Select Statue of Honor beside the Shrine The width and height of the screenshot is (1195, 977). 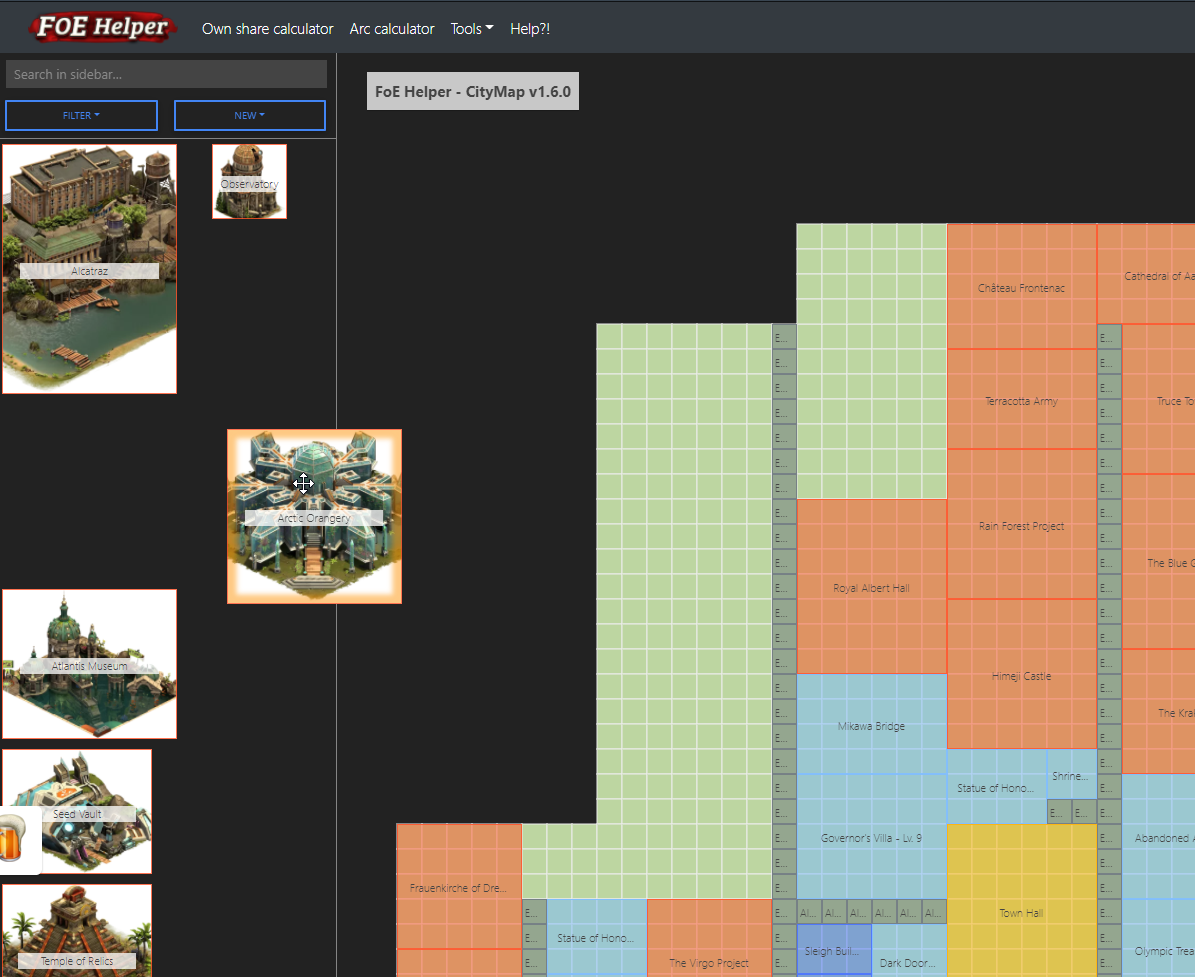996,786
